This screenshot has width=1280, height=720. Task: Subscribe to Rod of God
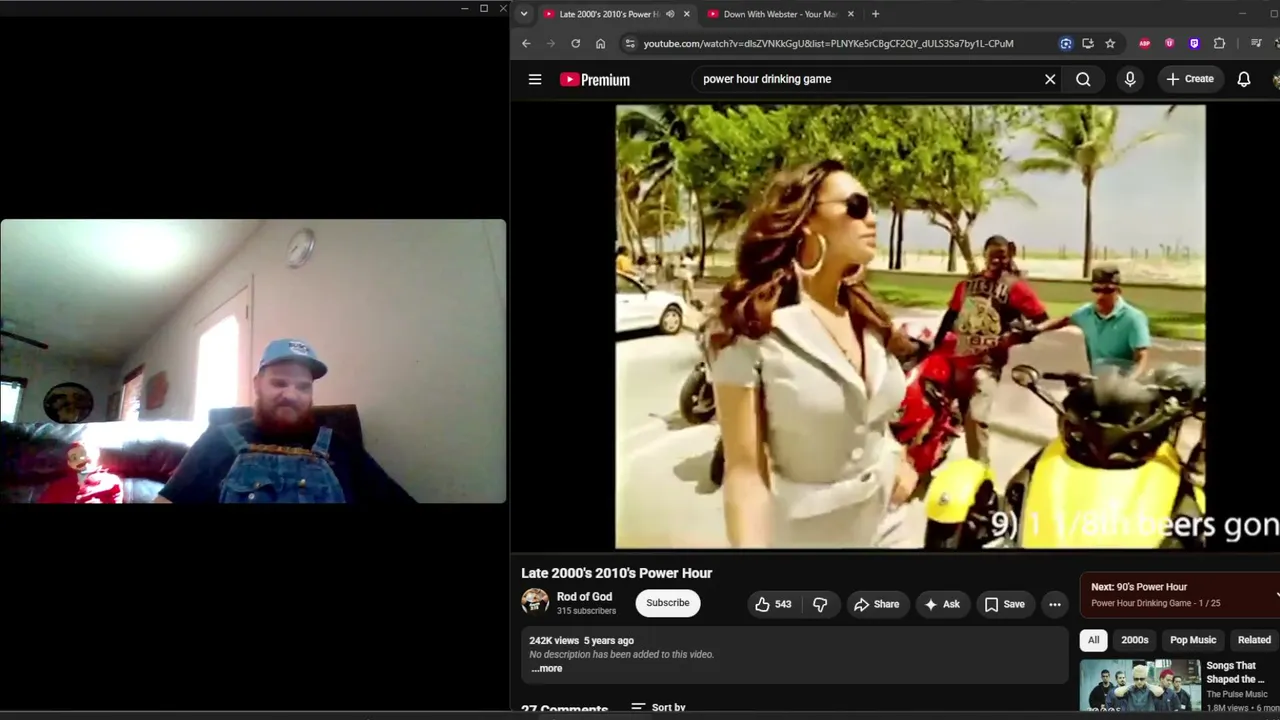click(668, 603)
